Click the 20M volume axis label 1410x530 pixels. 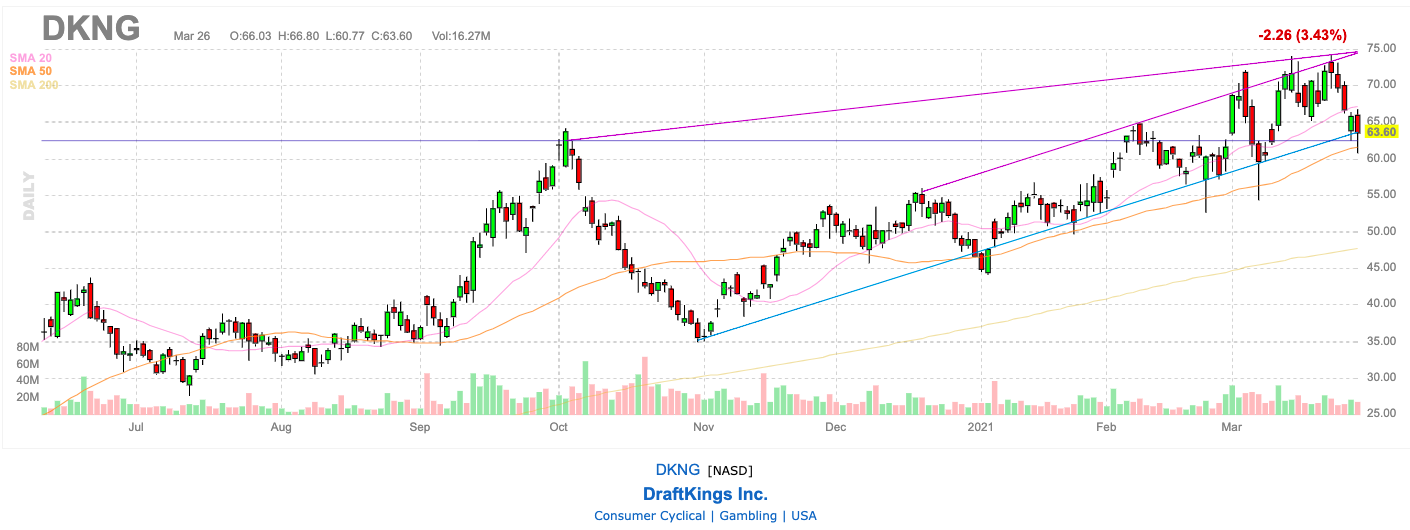pos(27,397)
